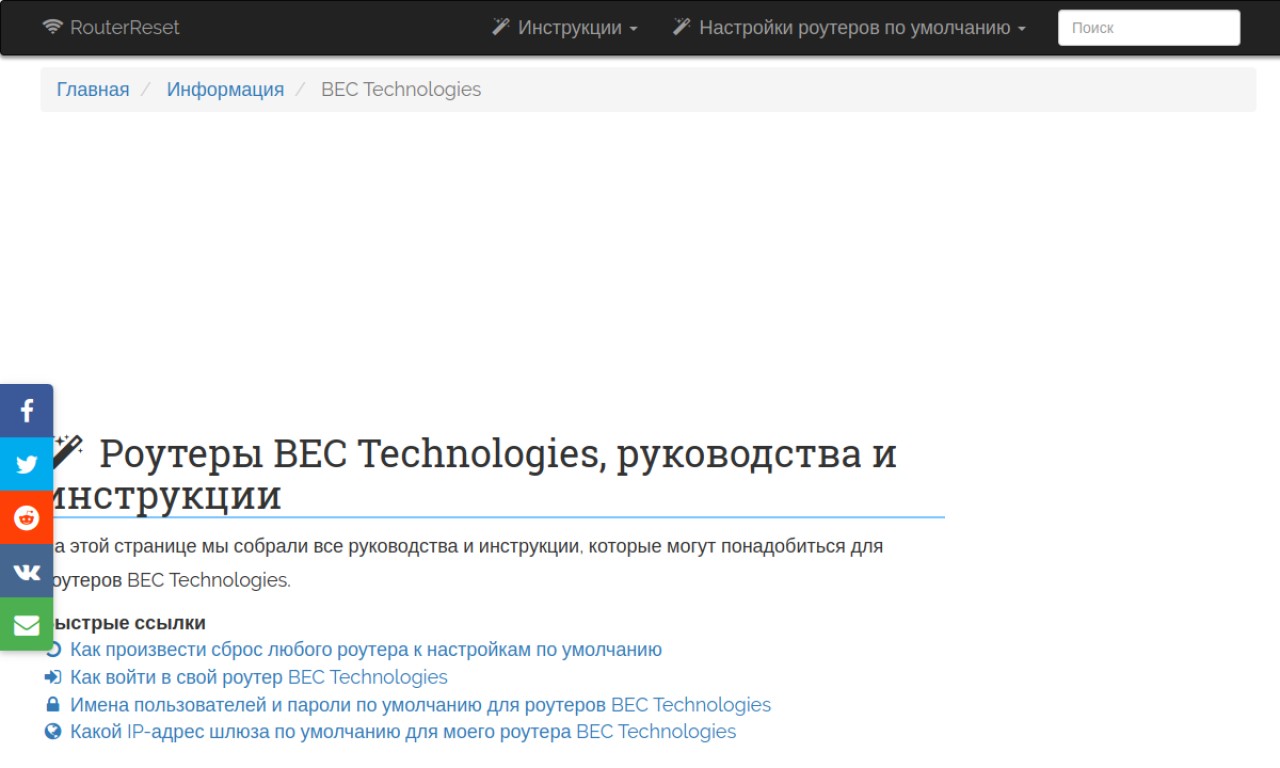Share page via email icon
1280x768 pixels.
coord(26,625)
